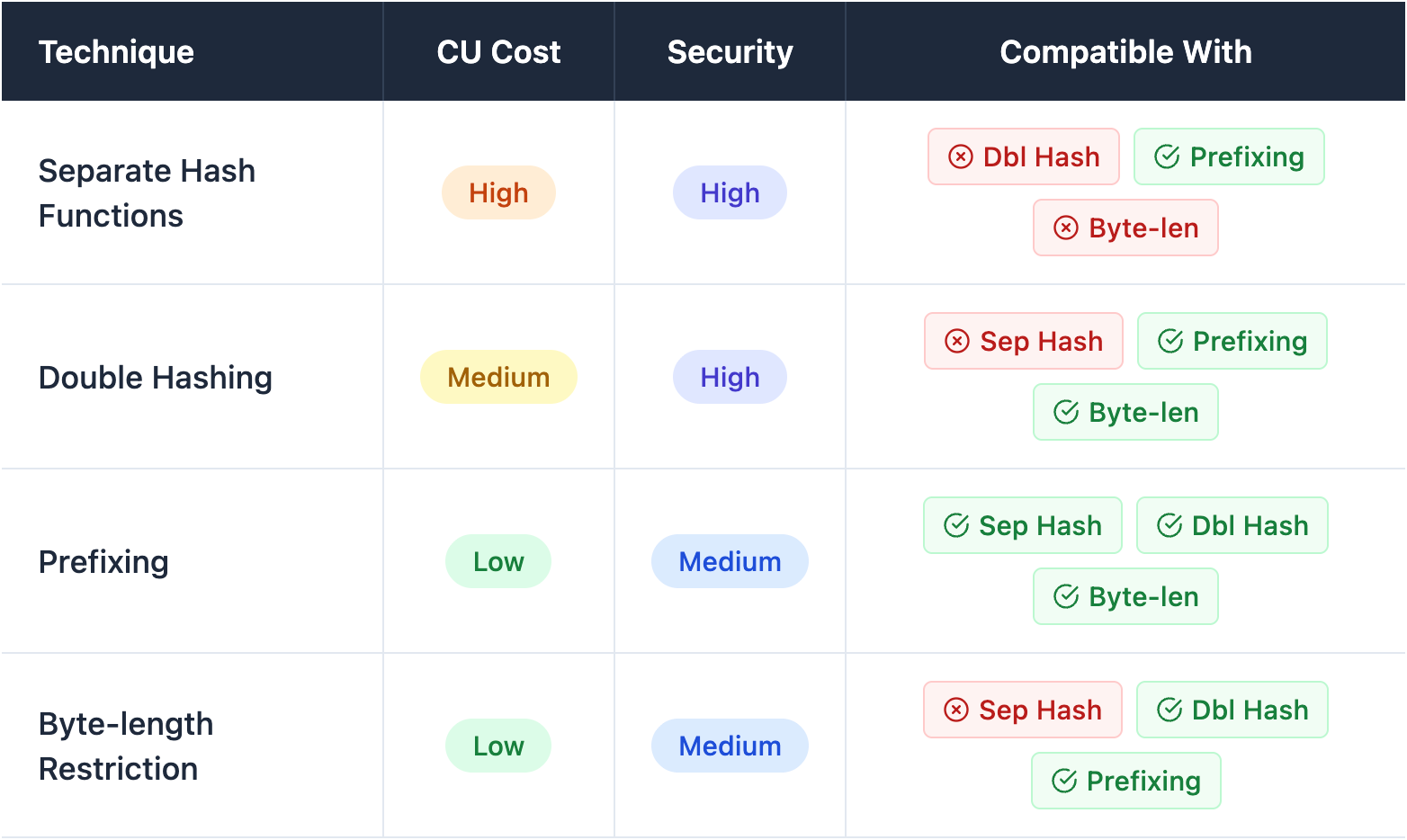Click the Security High badge for Double Hashing
The width and height of the screenshot is (1407, 840).
click(730, 377)
